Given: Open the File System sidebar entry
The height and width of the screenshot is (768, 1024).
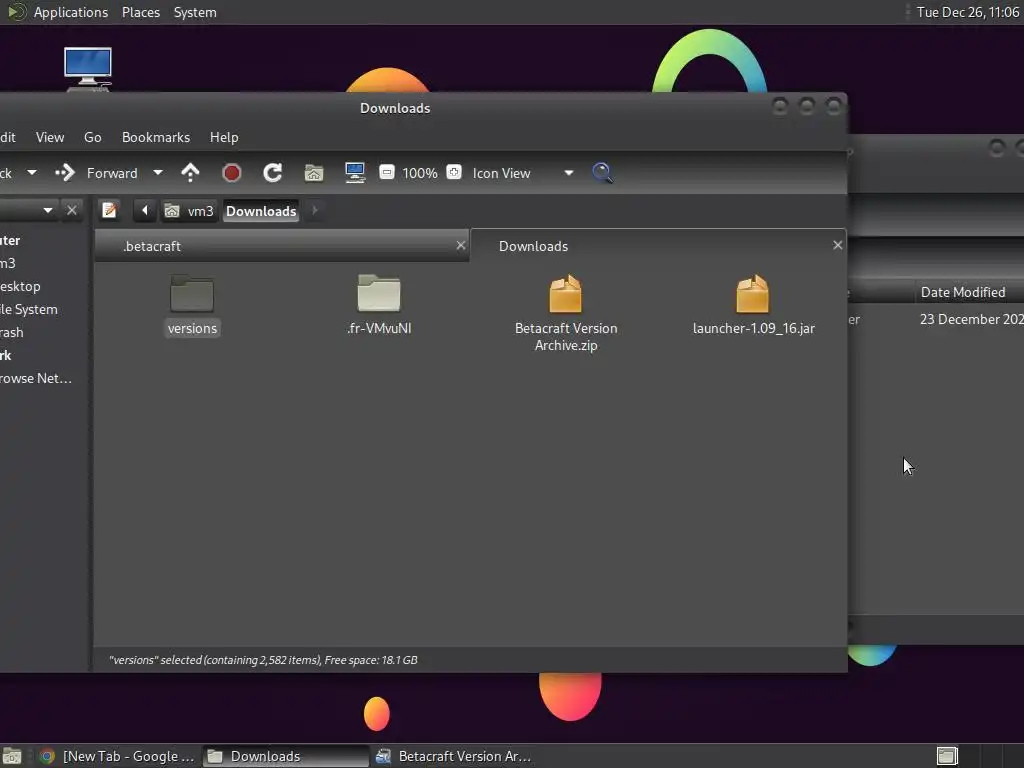Looking at the screenshot, I should click(x=29, y=310).
